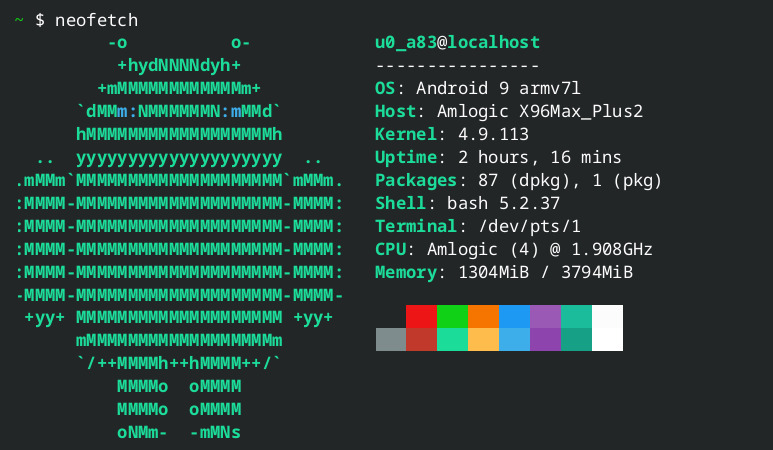This screenshot has width=773, height=450.
Task: Click the ASCII line "+hydNNNNdyh+"
Action: (179, 66)
